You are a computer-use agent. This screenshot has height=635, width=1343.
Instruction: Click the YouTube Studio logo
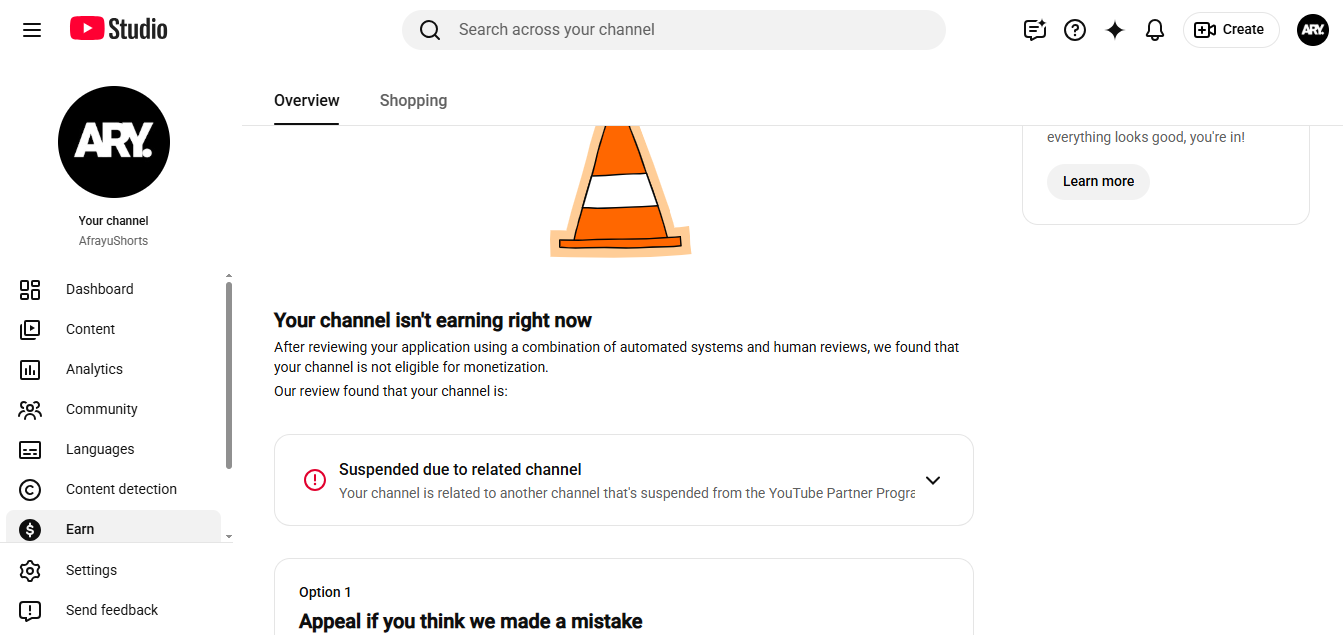[119, 29]
